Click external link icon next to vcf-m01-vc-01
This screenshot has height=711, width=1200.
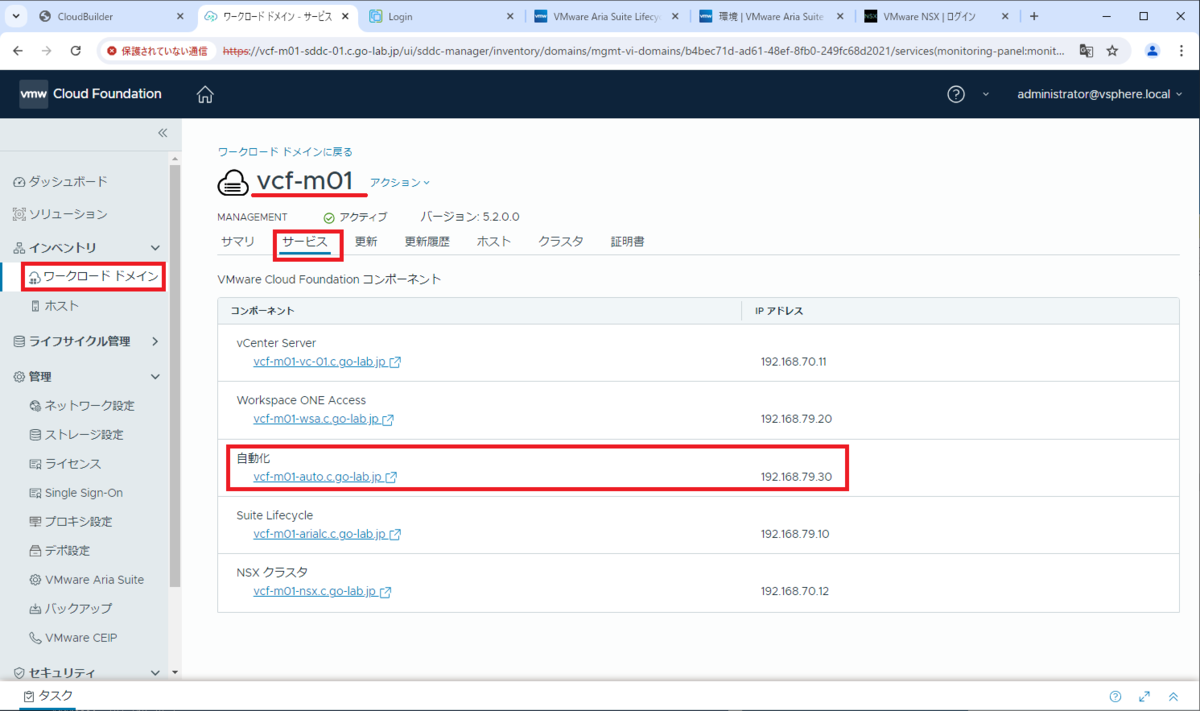coord(395,362)
